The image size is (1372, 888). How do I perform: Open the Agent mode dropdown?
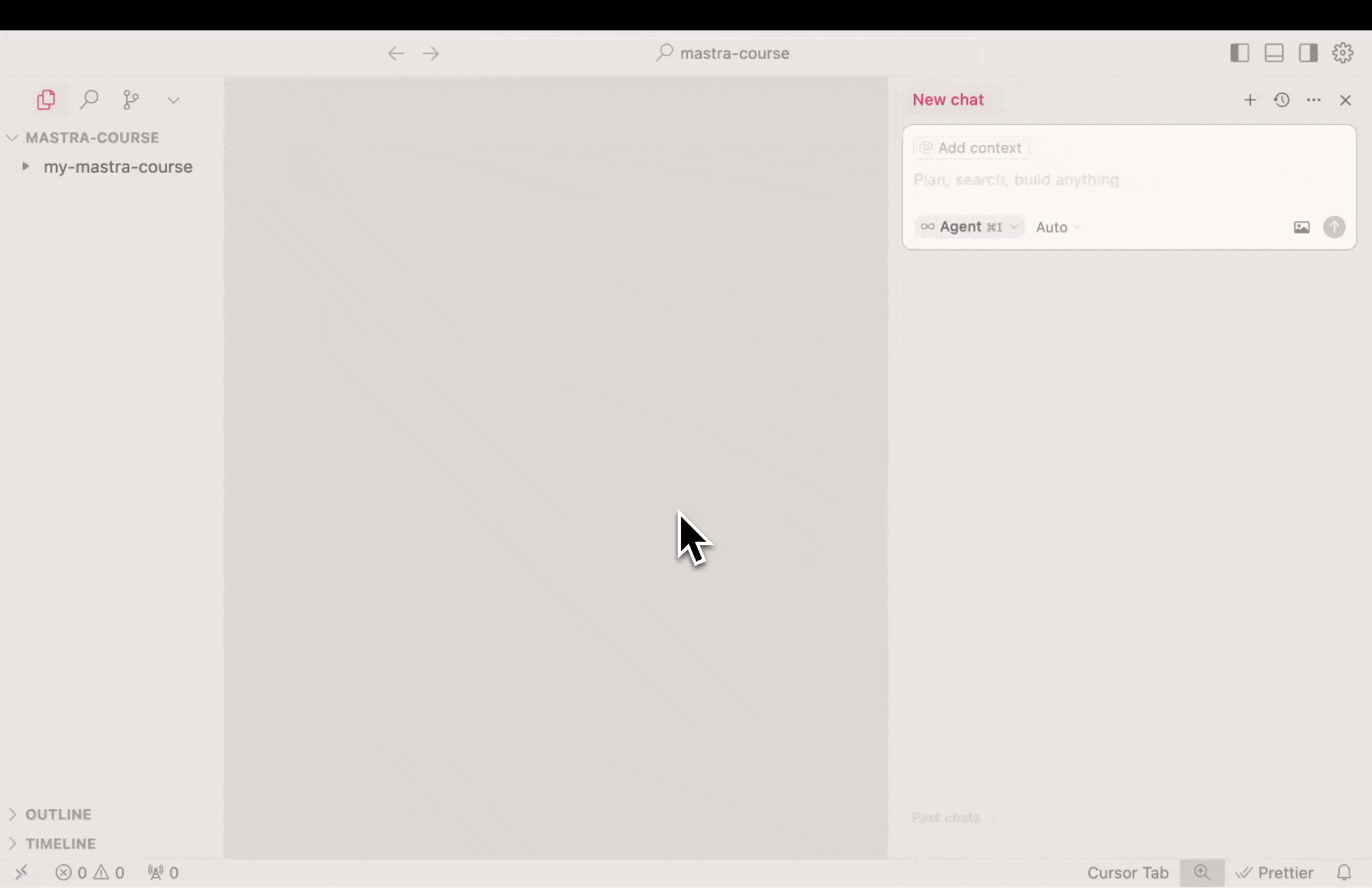pyautogui.click(x=969, y=227)
